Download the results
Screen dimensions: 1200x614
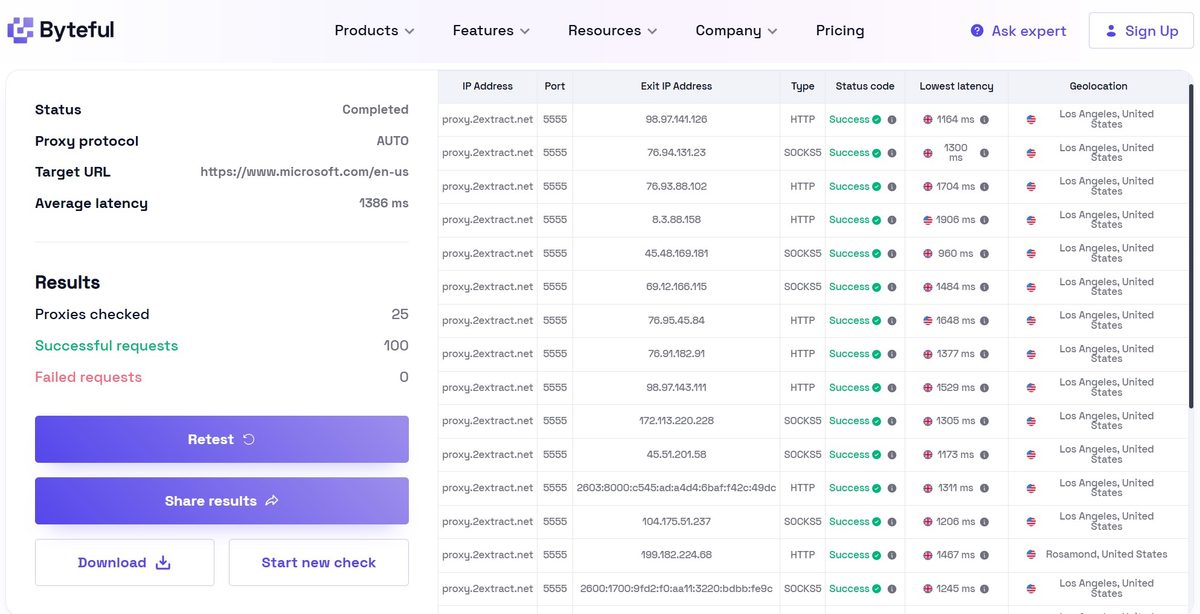(x=125, y=563)
